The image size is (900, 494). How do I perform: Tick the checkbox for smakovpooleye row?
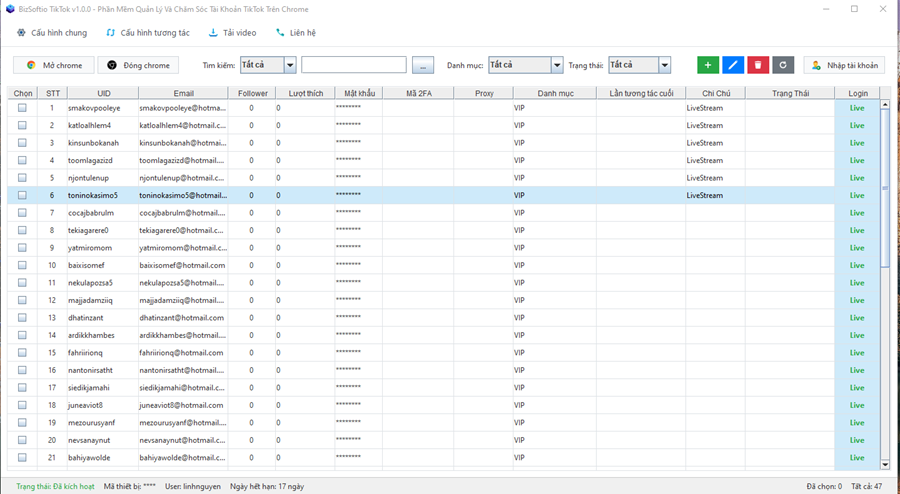pos(22,108)
